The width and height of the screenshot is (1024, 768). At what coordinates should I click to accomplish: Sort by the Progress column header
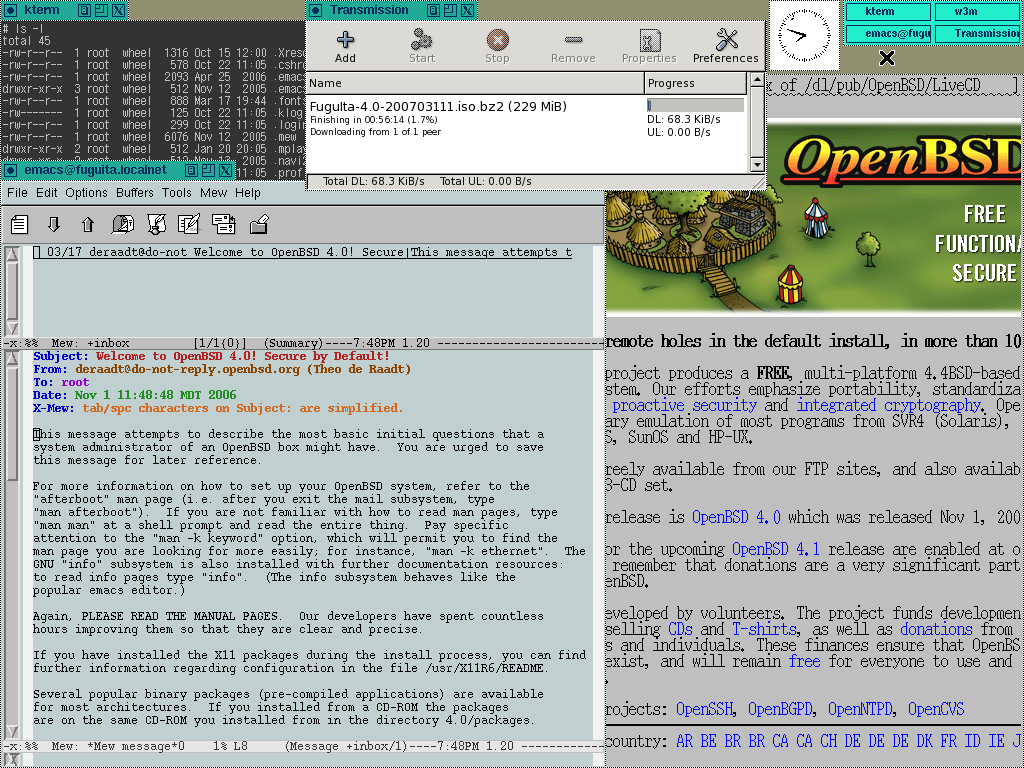click(x=695, y=83)
